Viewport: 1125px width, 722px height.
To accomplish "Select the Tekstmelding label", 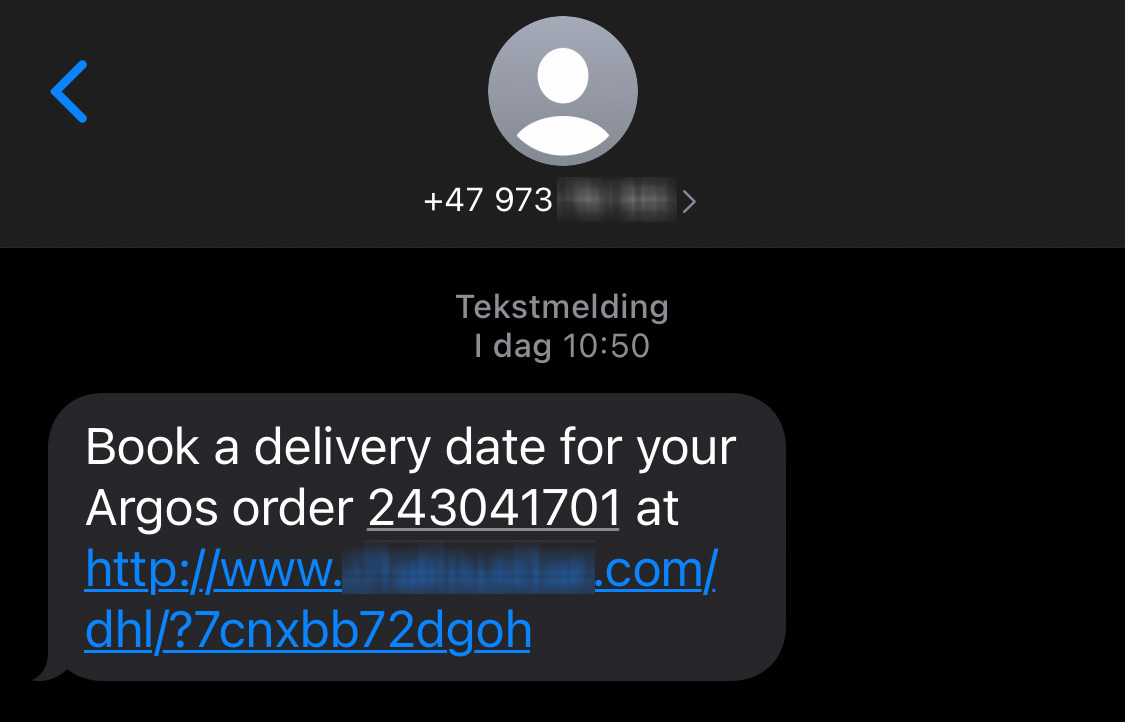I will click(562, 307).
